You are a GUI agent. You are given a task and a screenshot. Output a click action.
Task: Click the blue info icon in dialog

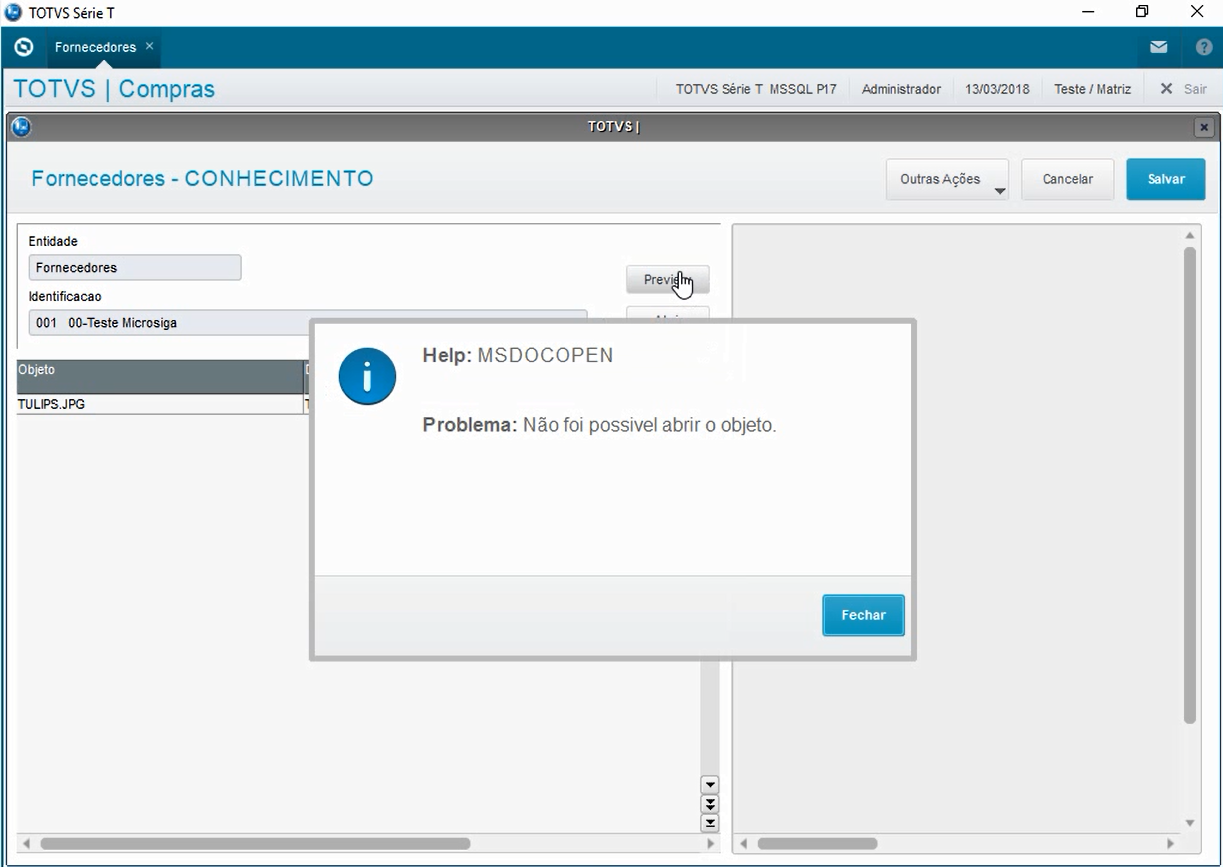point(367,376)
